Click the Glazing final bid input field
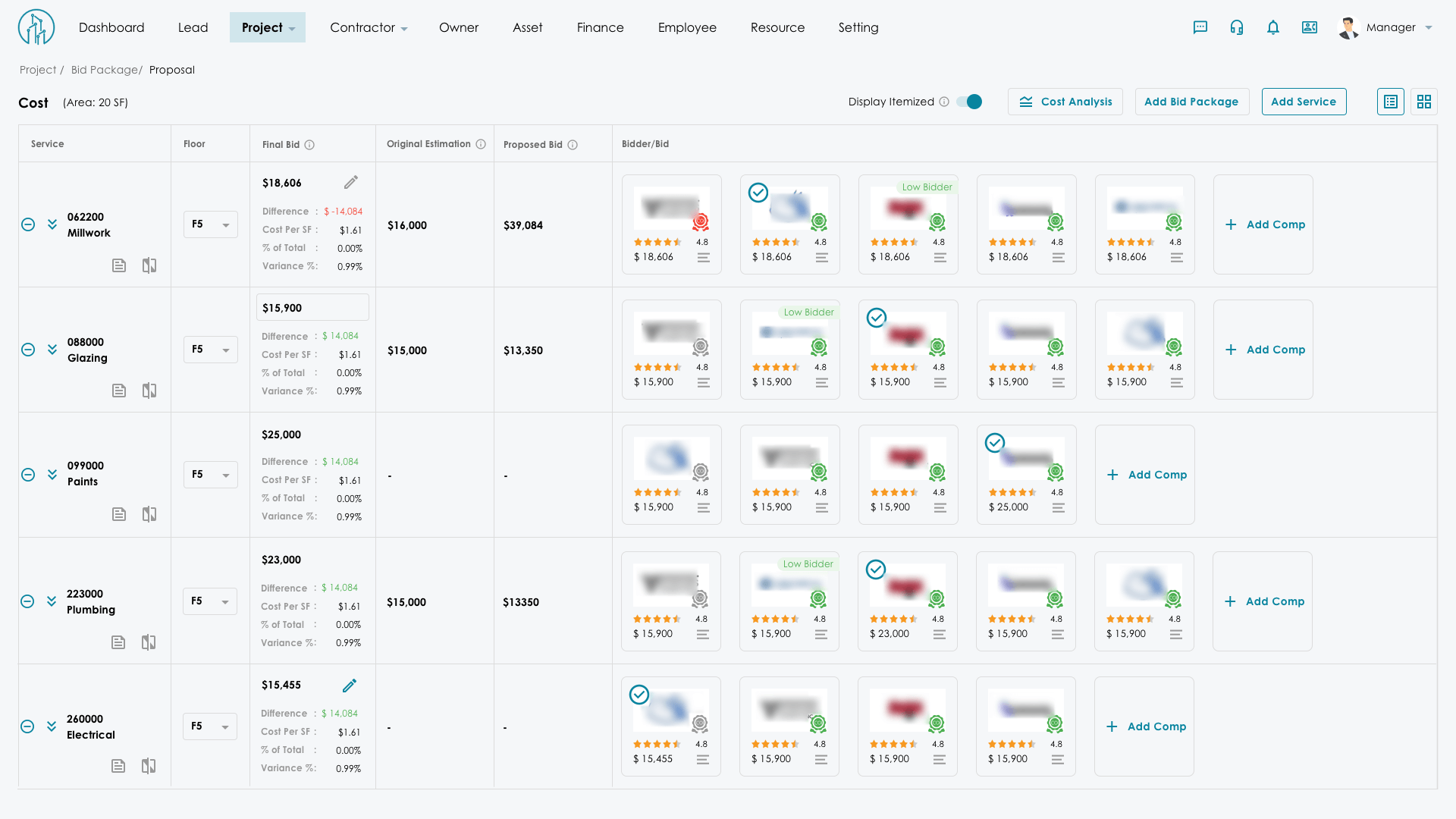This screenshot has height=819, width=1456. [x=312, y=308]
